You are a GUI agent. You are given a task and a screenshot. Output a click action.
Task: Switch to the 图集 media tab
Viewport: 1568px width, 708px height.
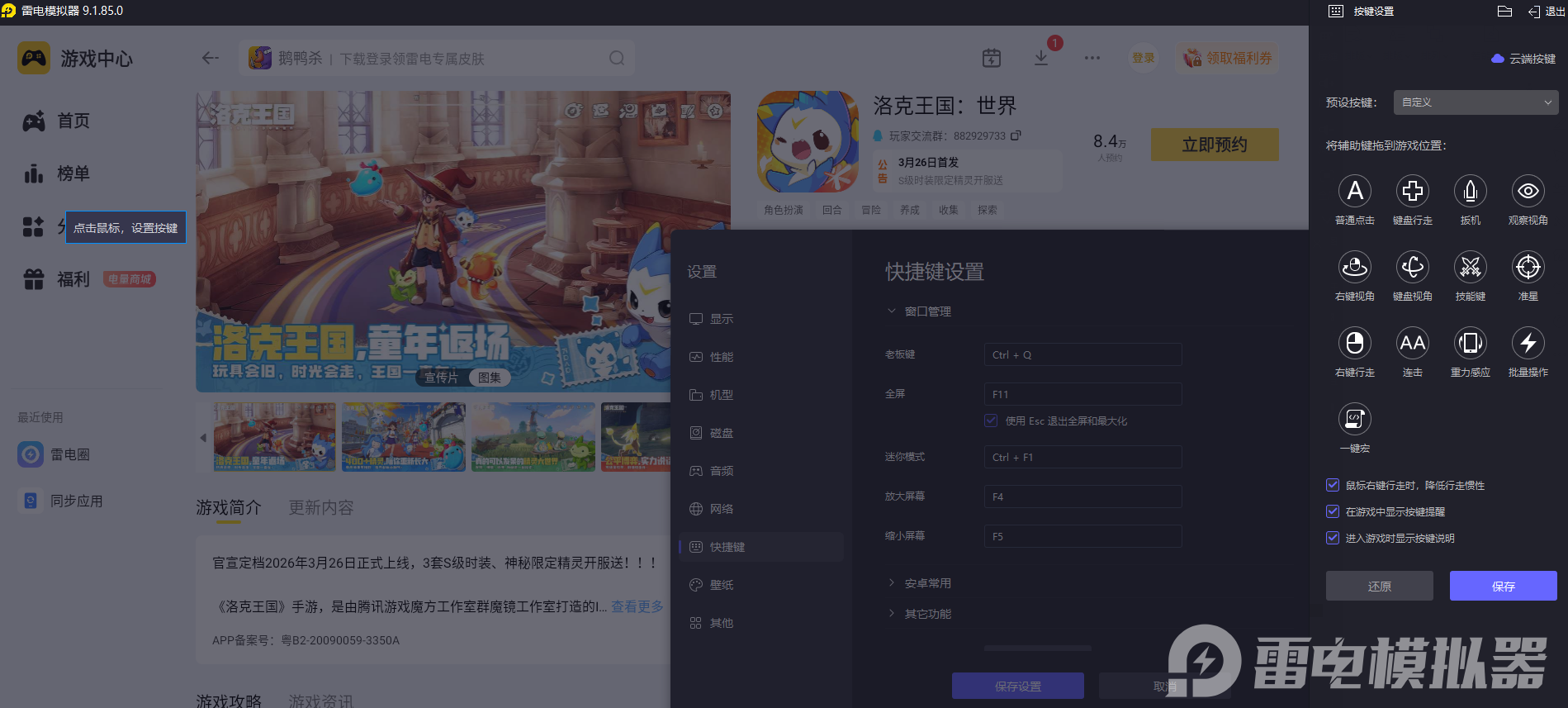tap(490, 378)
